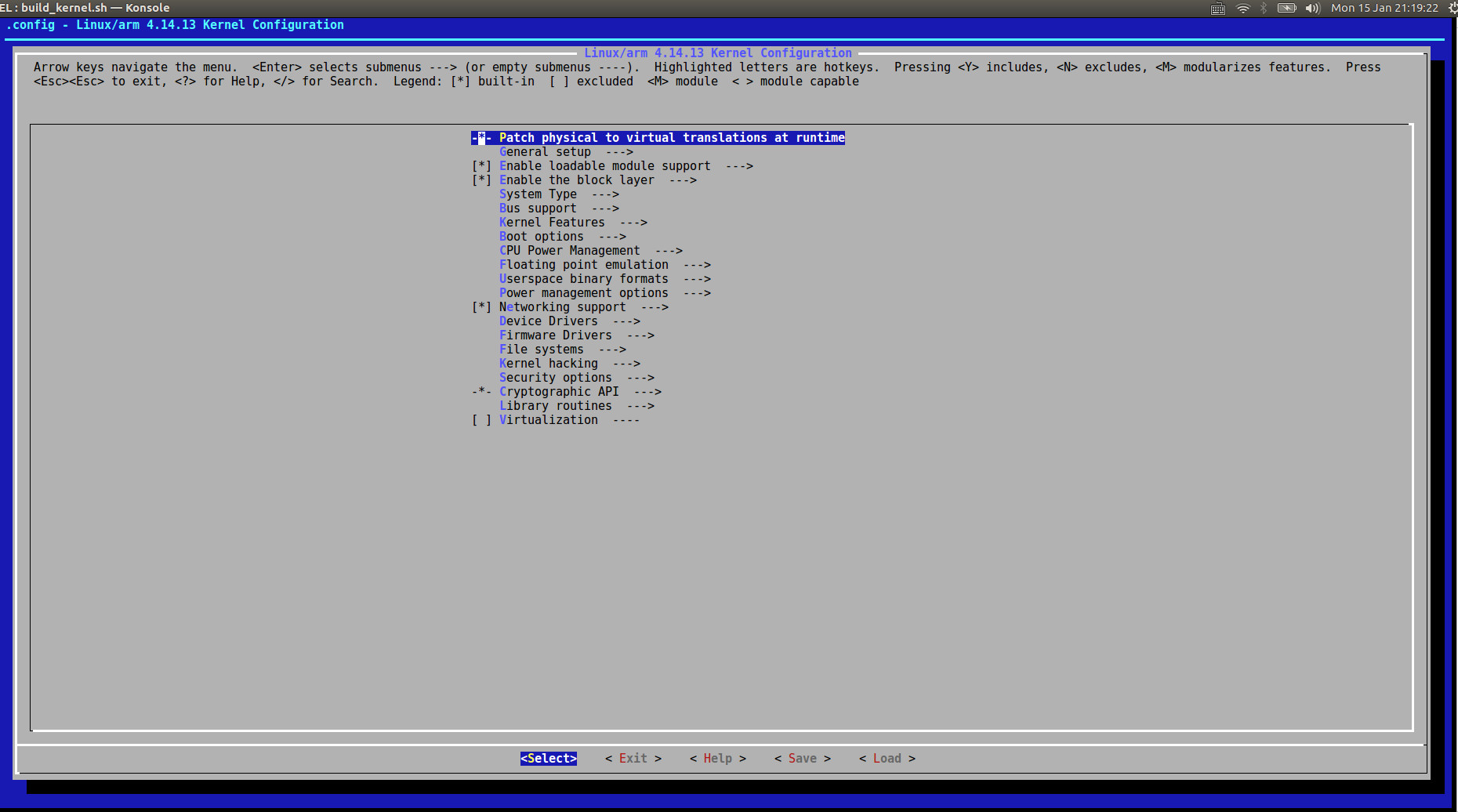Expand the Floating point emulation submenu
This screenshot has width=1458, height=812.
click(x=605, y=265)
